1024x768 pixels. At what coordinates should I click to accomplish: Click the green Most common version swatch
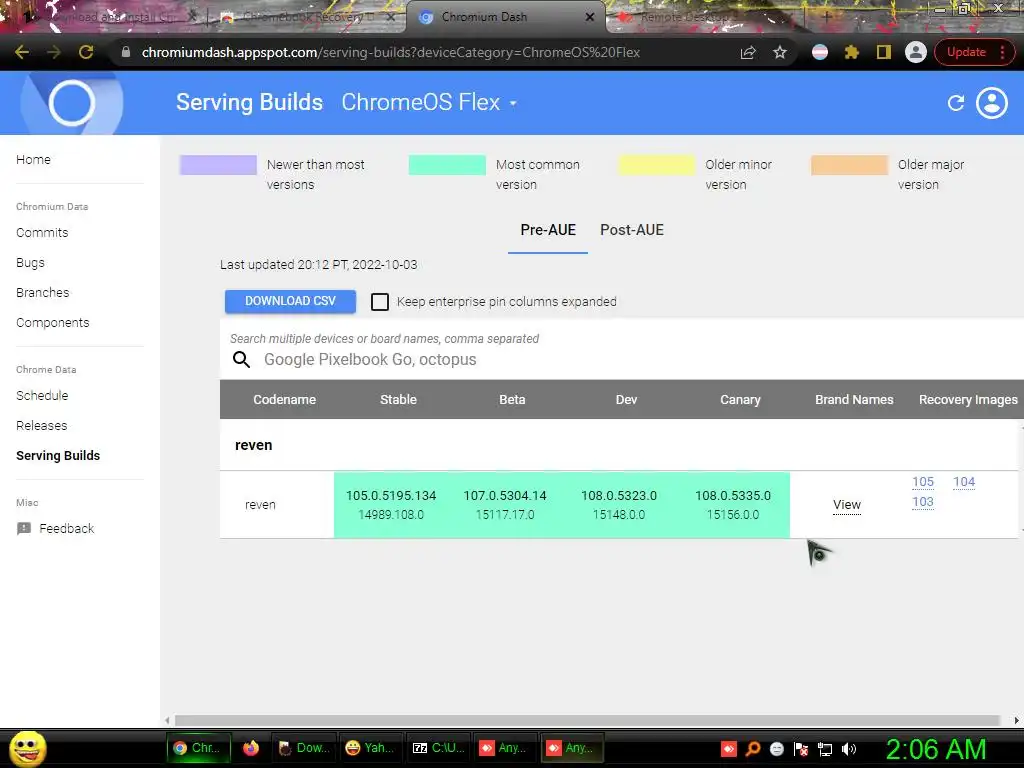point(447,165)
